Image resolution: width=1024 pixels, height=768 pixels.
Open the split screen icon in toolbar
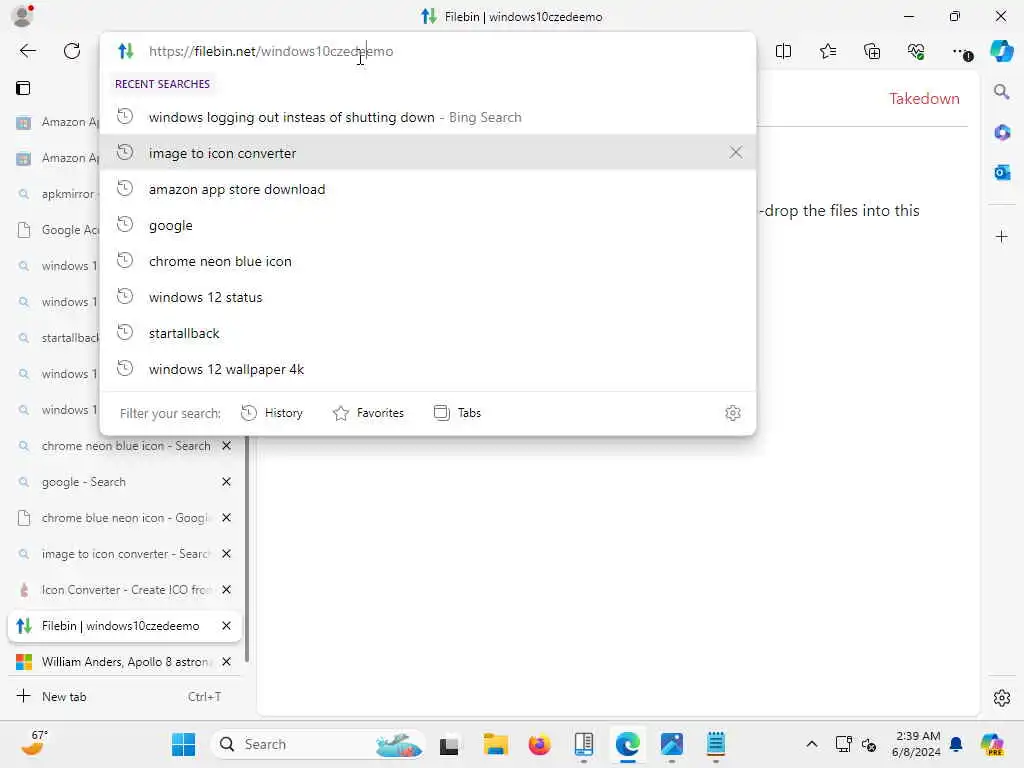coord(783,51)
